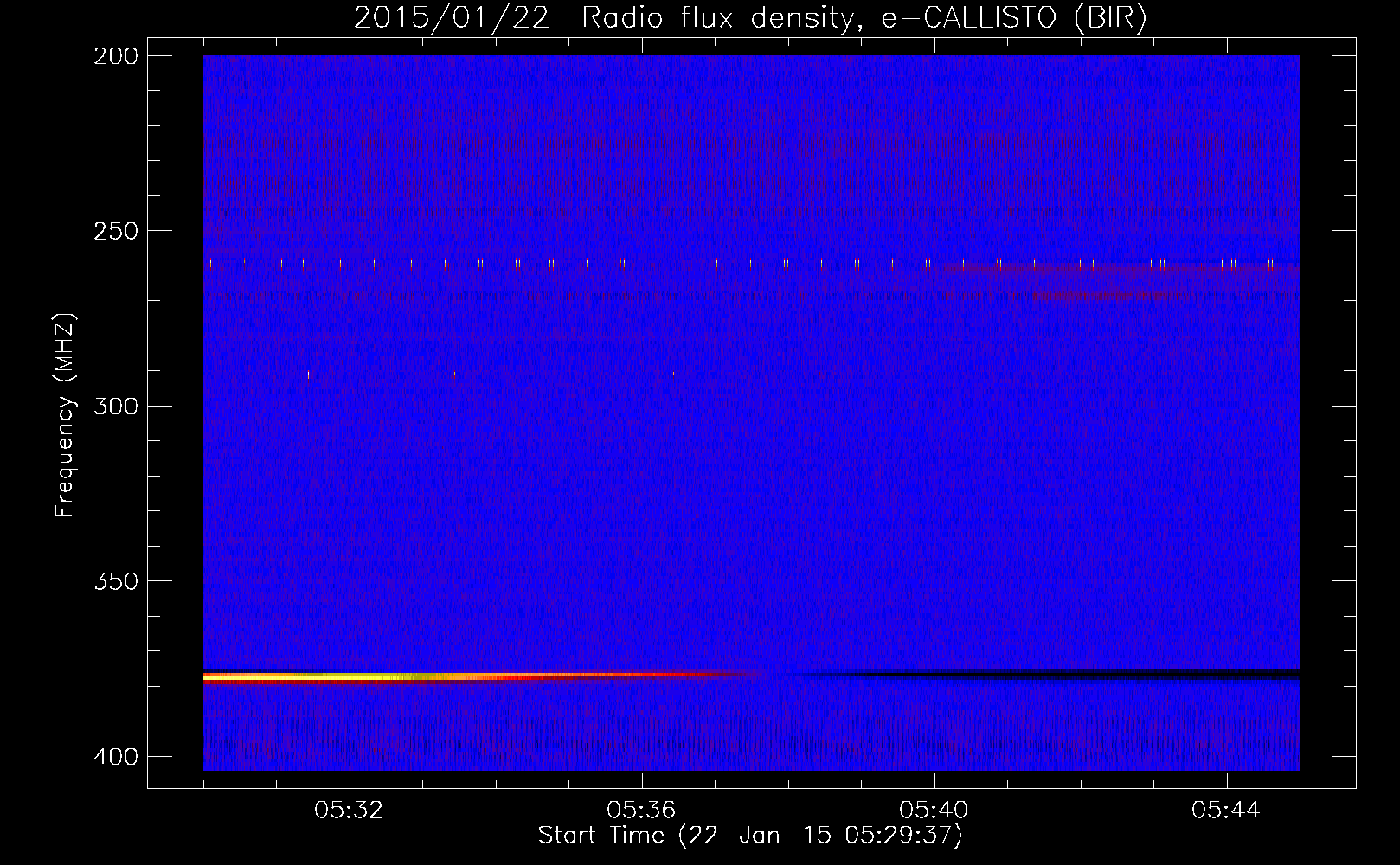Click the plot title mentioning e-CALLISTO (BIR)
The height and width of the screenshot is (865, 1400).
coord(750,18)
